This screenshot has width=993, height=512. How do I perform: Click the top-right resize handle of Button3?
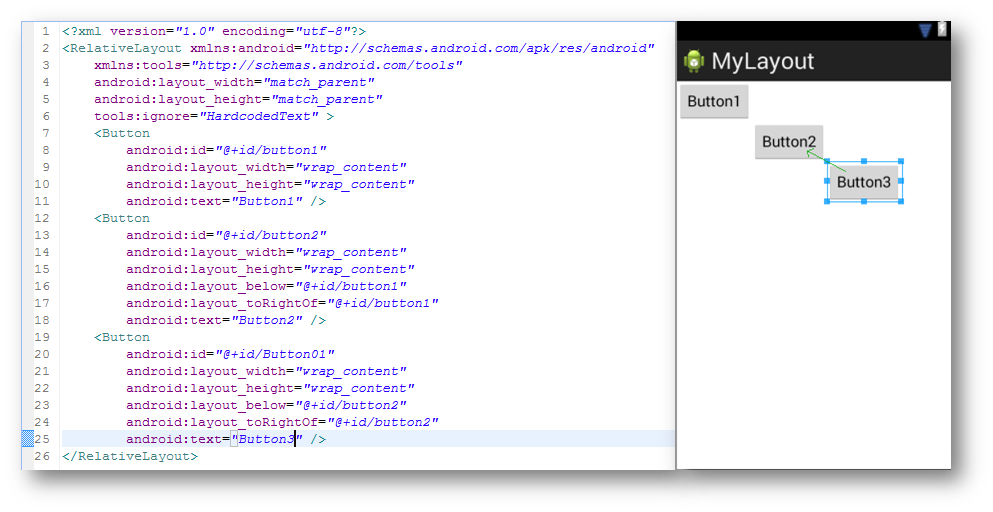click(x=901, y=162)
